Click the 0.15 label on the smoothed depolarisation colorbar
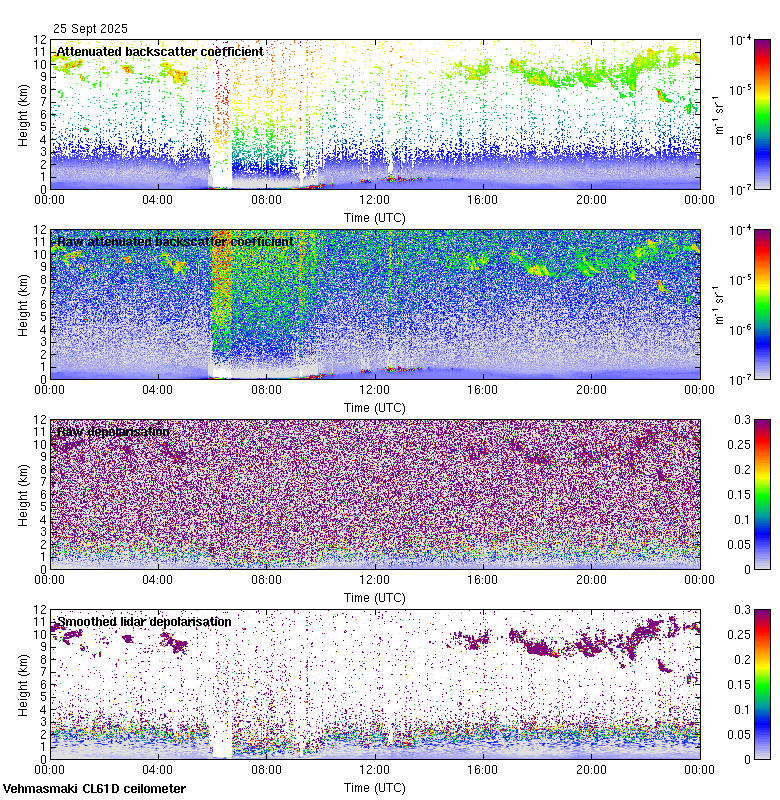Viewport: 780px width, 800px height. coord(739,684)
